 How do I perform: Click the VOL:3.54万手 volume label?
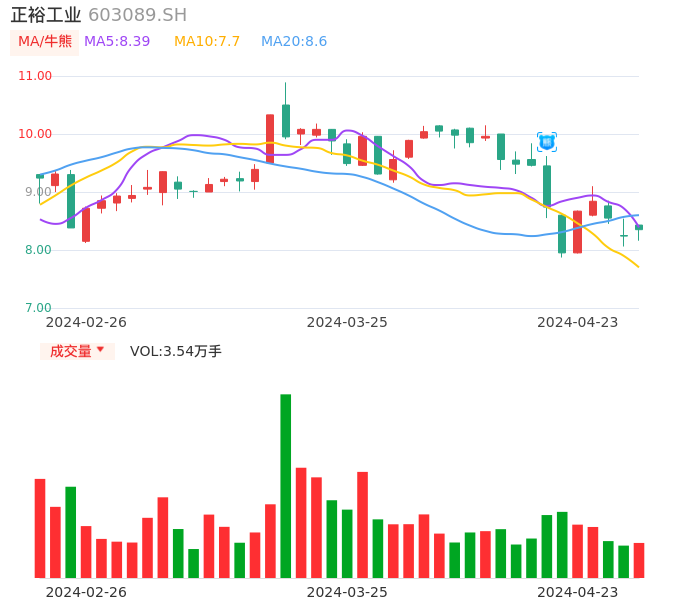176,351
